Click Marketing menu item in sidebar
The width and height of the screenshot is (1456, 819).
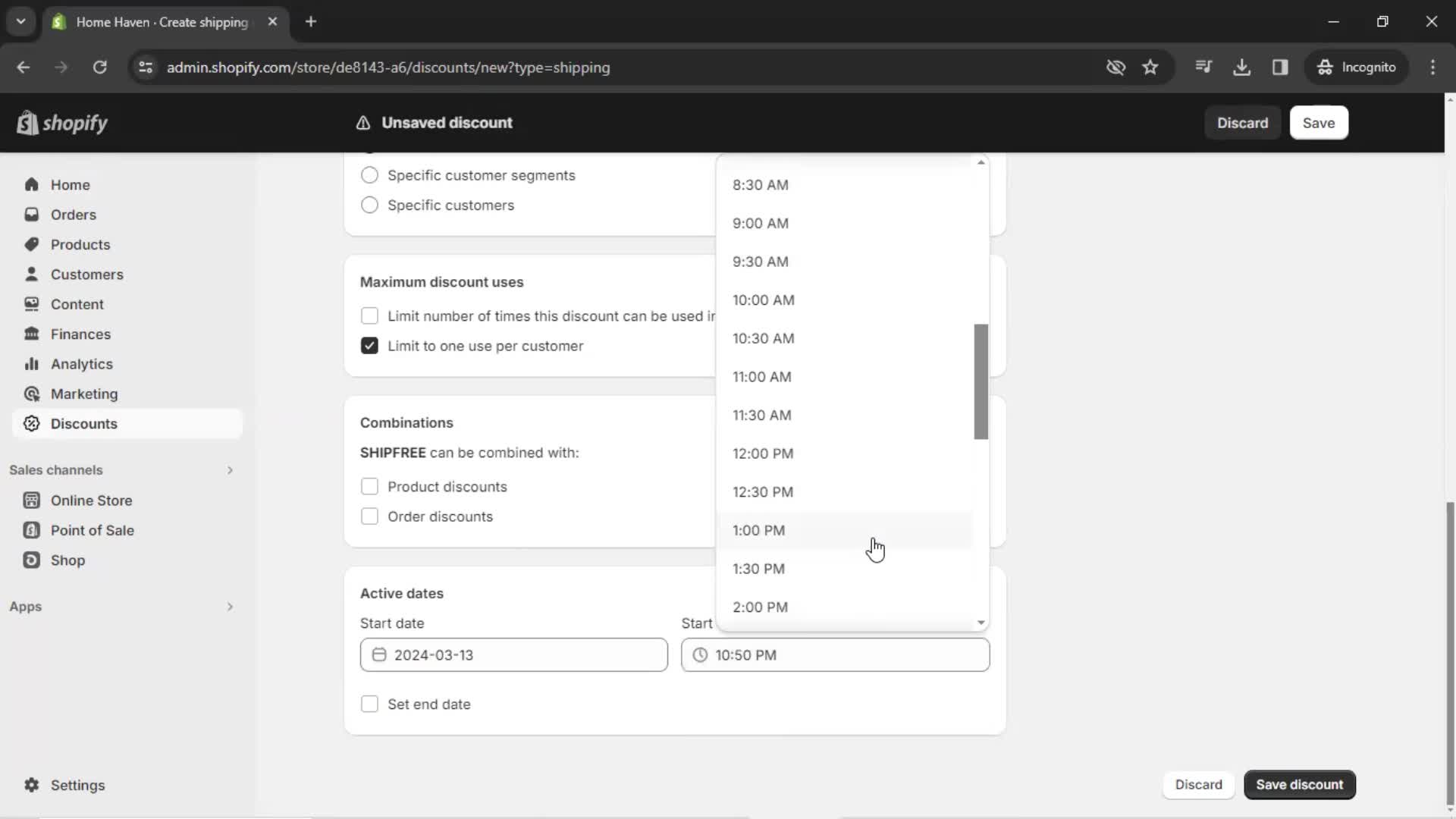click(x=83, y=393)
